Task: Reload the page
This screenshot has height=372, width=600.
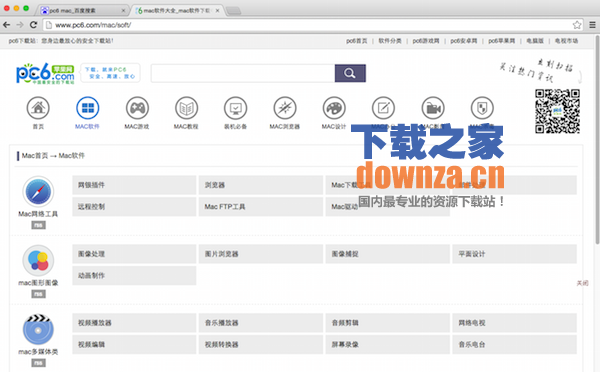Action: tap(33, 25)
